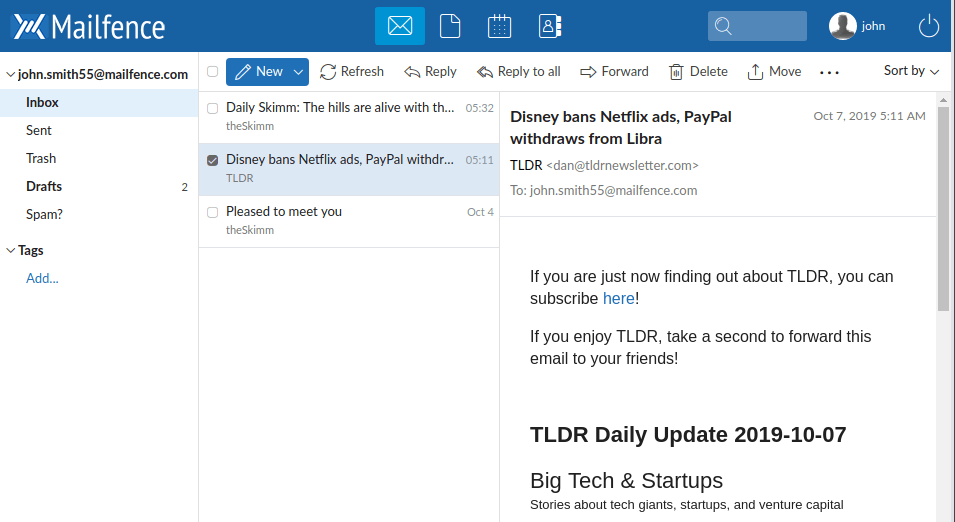Image resolution: width=955 pixels, height=522 pixels.
Task: Check the Daily Skimm message checkbox
Action: (x=213, y=108)
